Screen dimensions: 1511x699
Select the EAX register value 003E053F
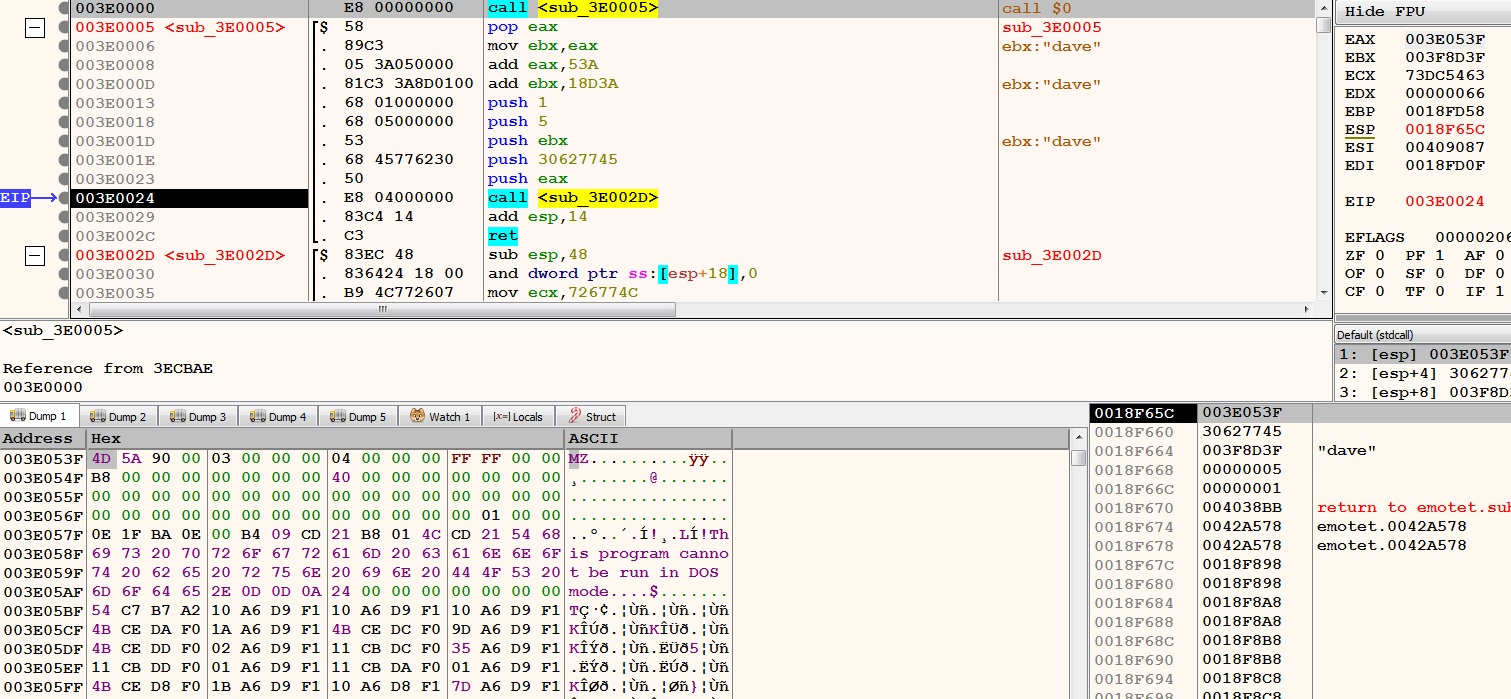click(1445, 40)
